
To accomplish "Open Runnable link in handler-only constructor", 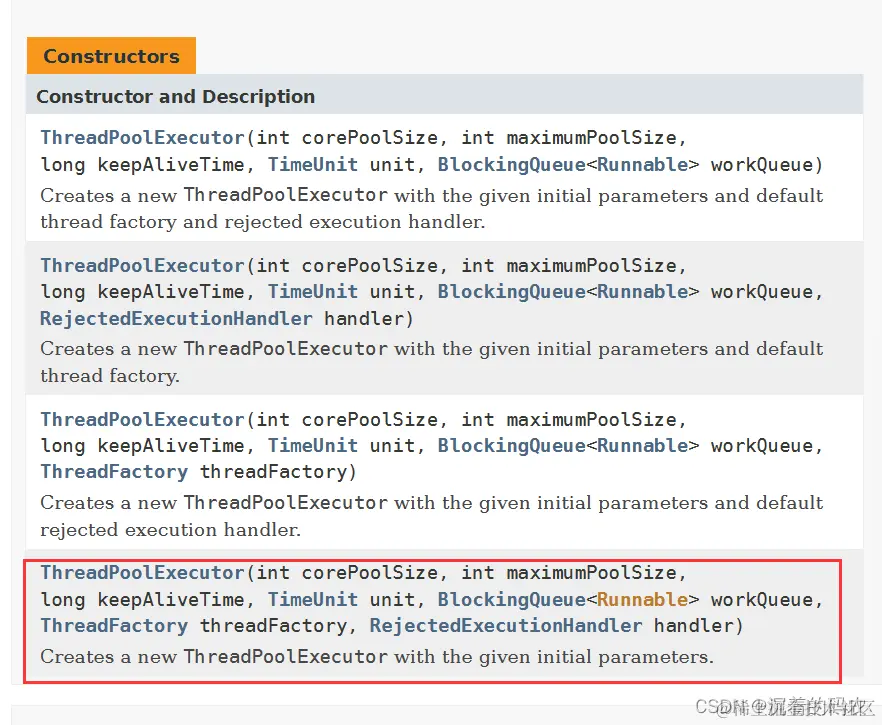I will coord(642,291).
